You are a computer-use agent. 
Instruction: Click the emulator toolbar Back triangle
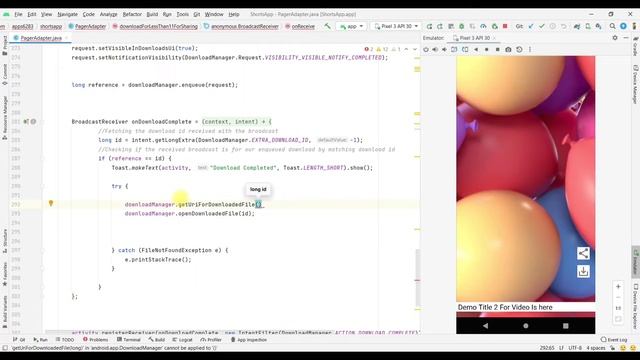click(476, 49)
